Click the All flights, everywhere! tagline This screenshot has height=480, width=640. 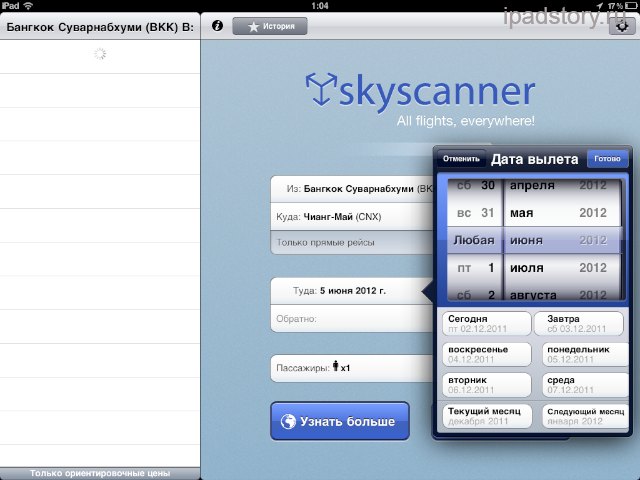click(x=466, y=121)
